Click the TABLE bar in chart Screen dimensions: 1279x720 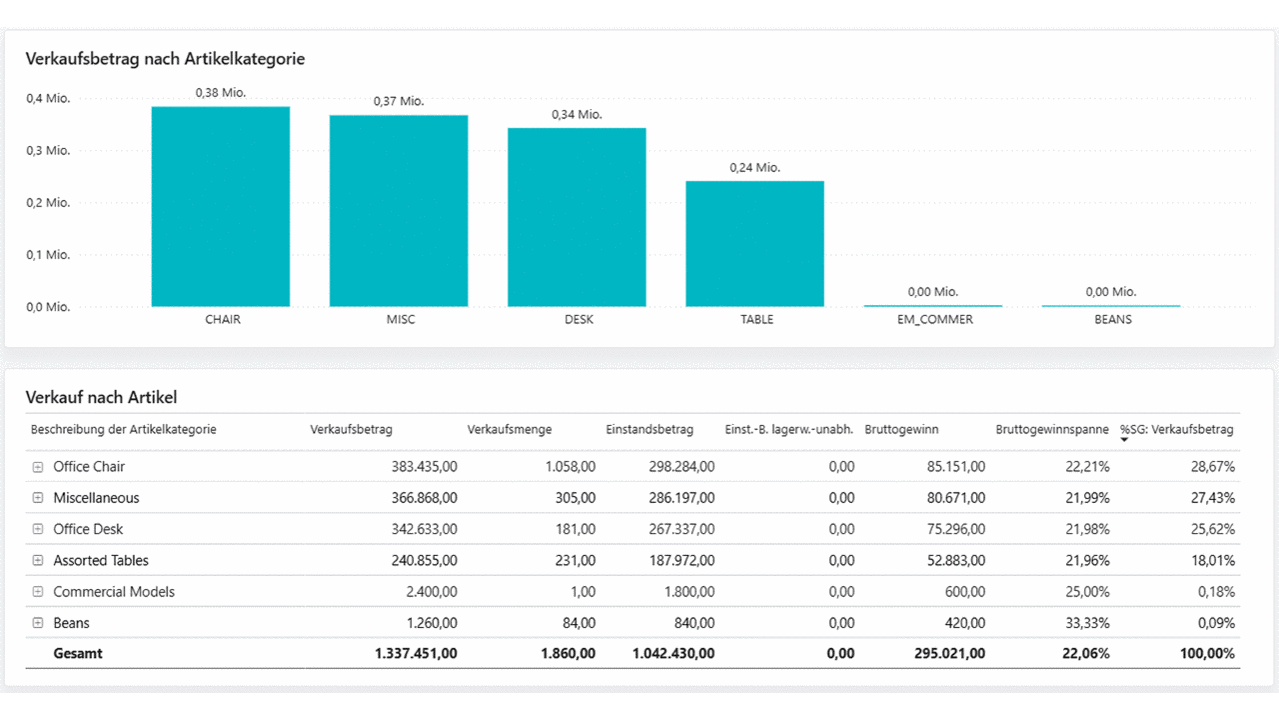pos(754,244)
